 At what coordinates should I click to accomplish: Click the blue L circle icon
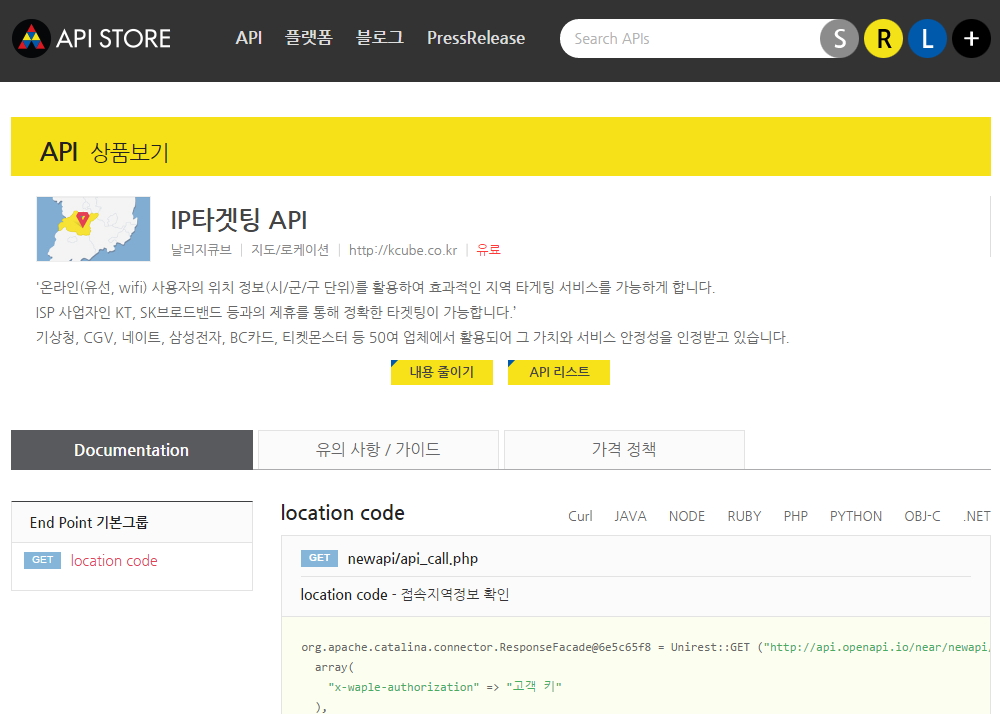coord(927,39)
